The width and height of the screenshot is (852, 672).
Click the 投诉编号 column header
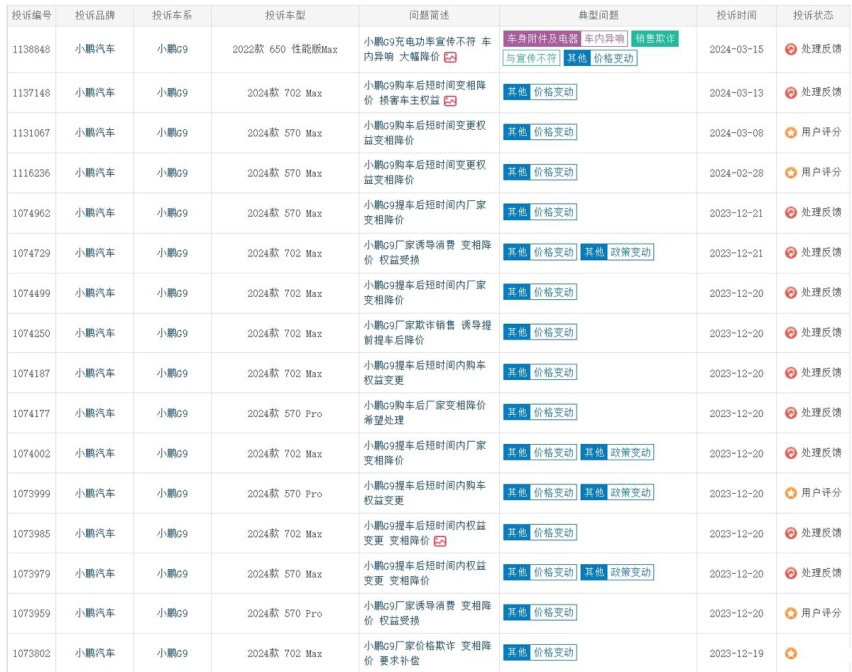coord(32,15)
